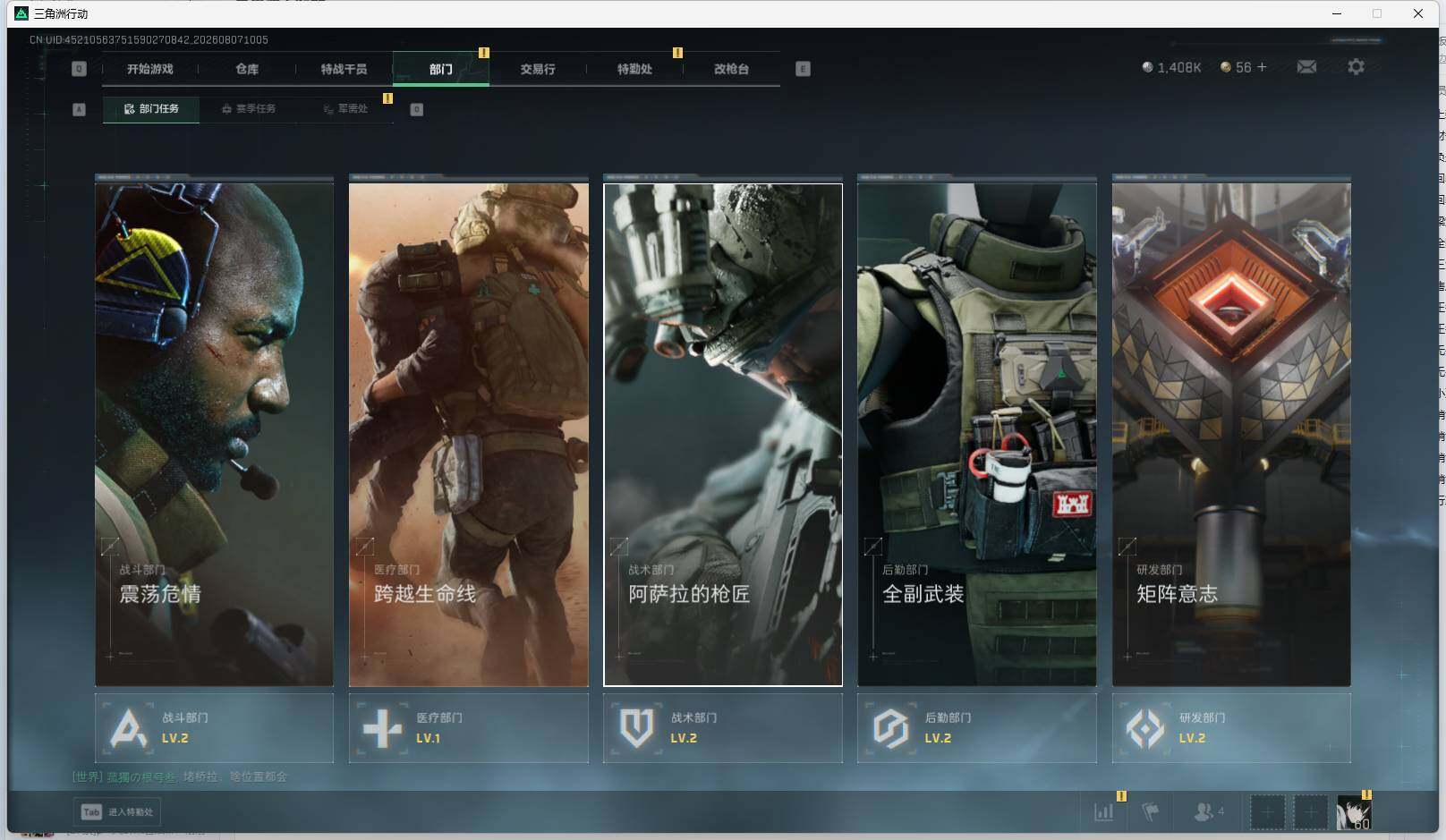Click the CN UID text at top
1446x840 pixels.
149,39
